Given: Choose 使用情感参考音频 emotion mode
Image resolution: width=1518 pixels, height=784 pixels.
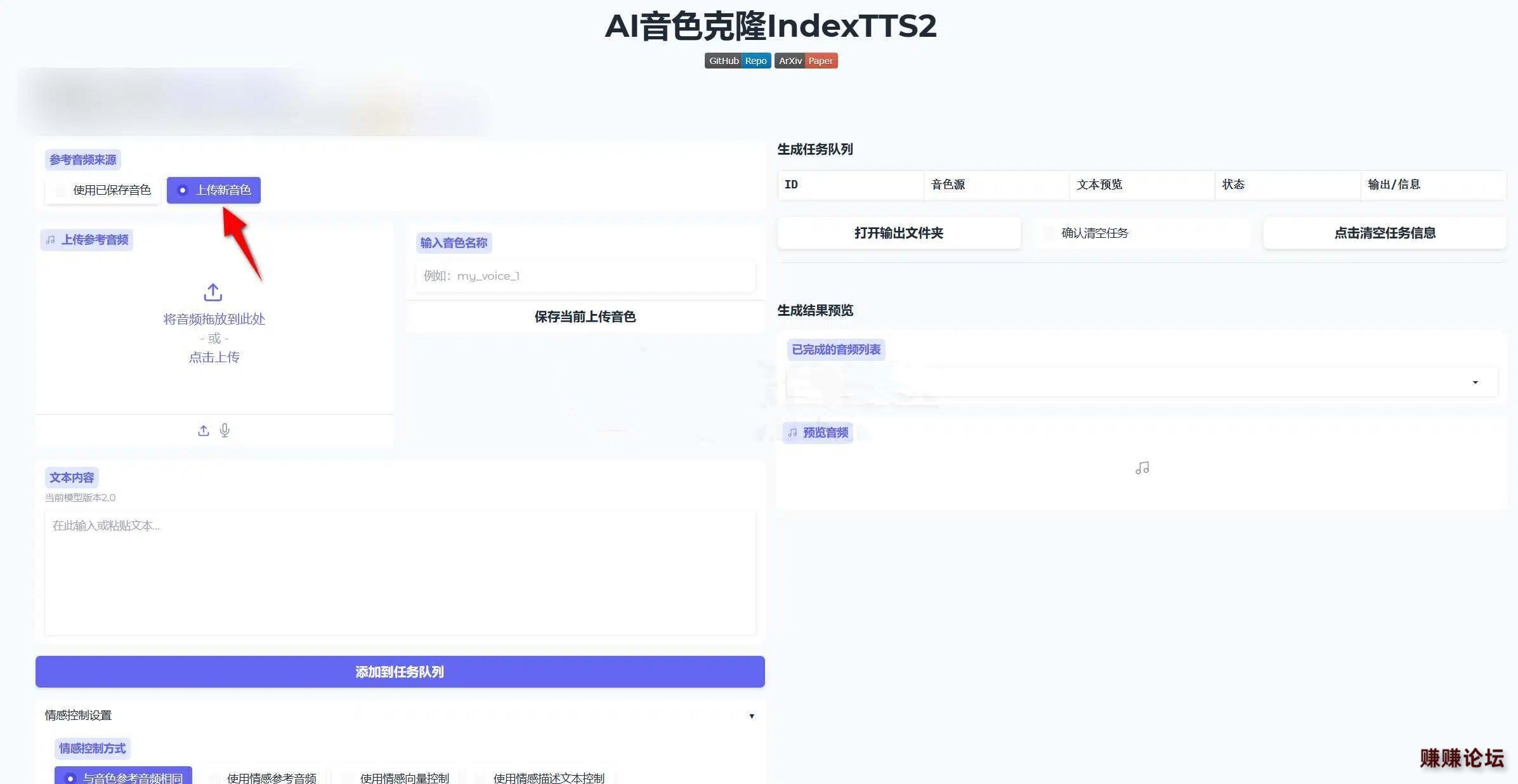Looking at the screenshot, I should (x=263, y=778).
